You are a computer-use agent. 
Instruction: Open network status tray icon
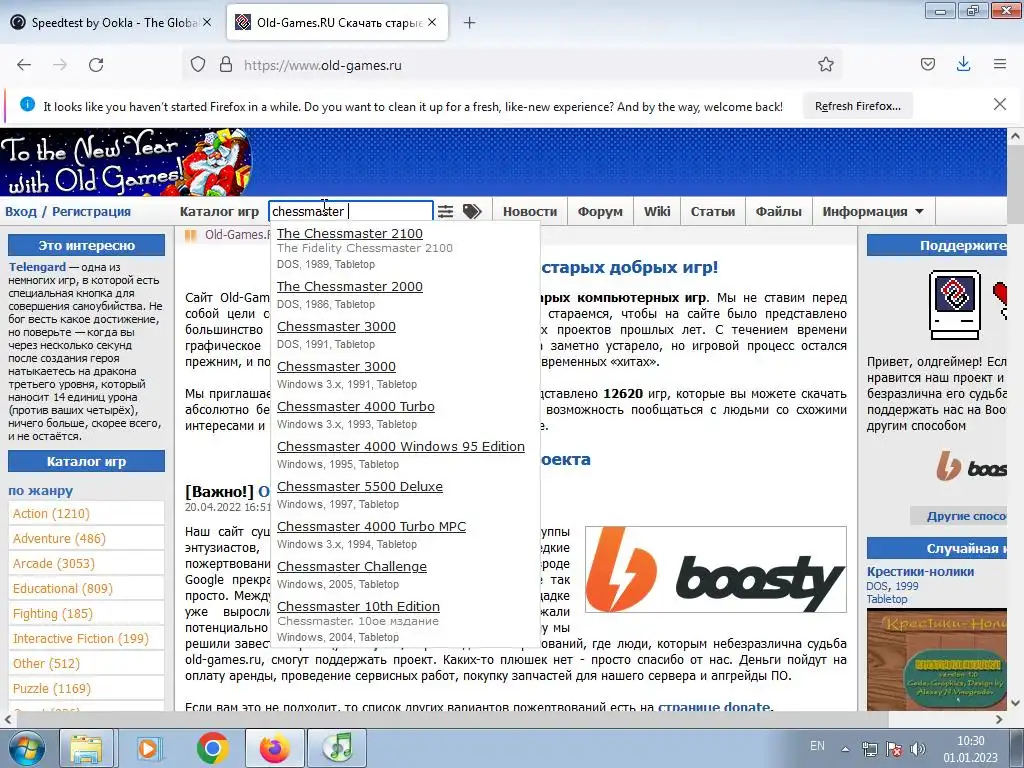point(869,748)
